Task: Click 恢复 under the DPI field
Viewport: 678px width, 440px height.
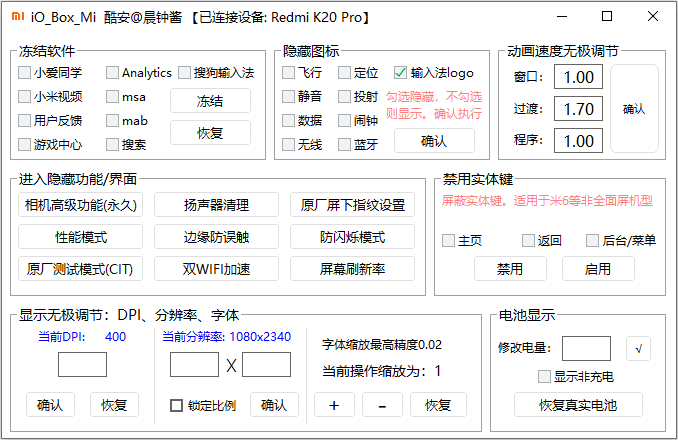Action: click(x=114, y=405)
